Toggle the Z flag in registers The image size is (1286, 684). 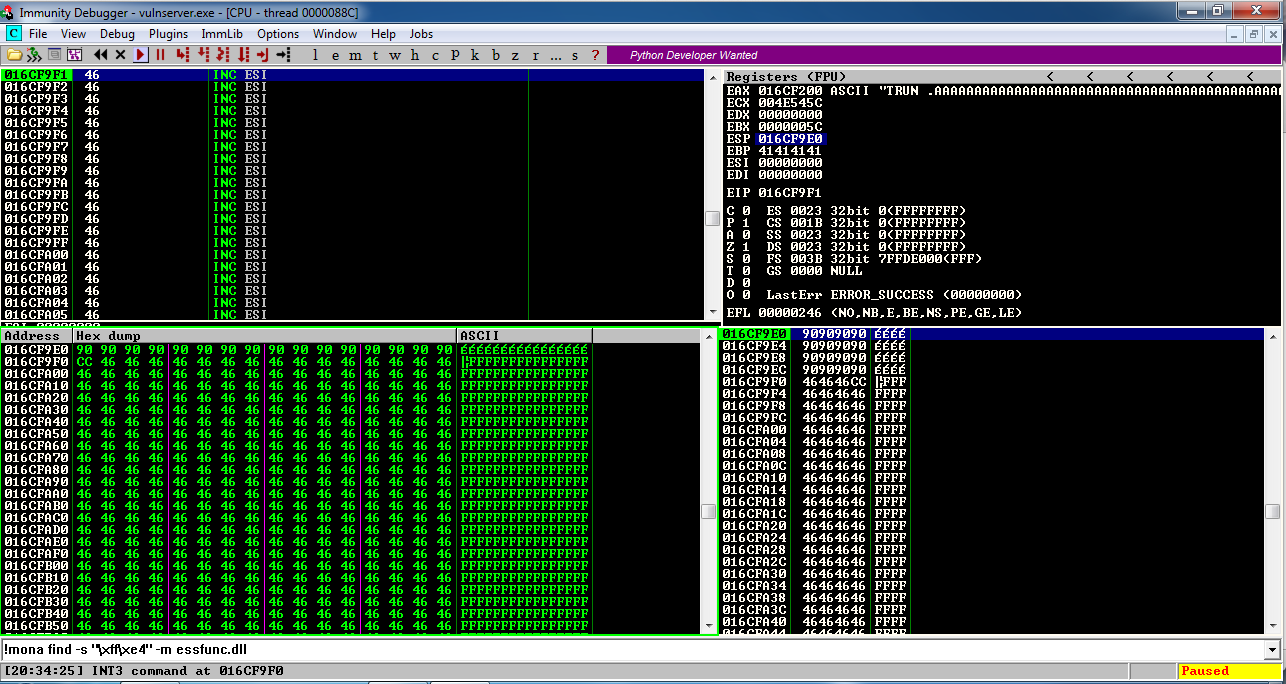point(744,247)
